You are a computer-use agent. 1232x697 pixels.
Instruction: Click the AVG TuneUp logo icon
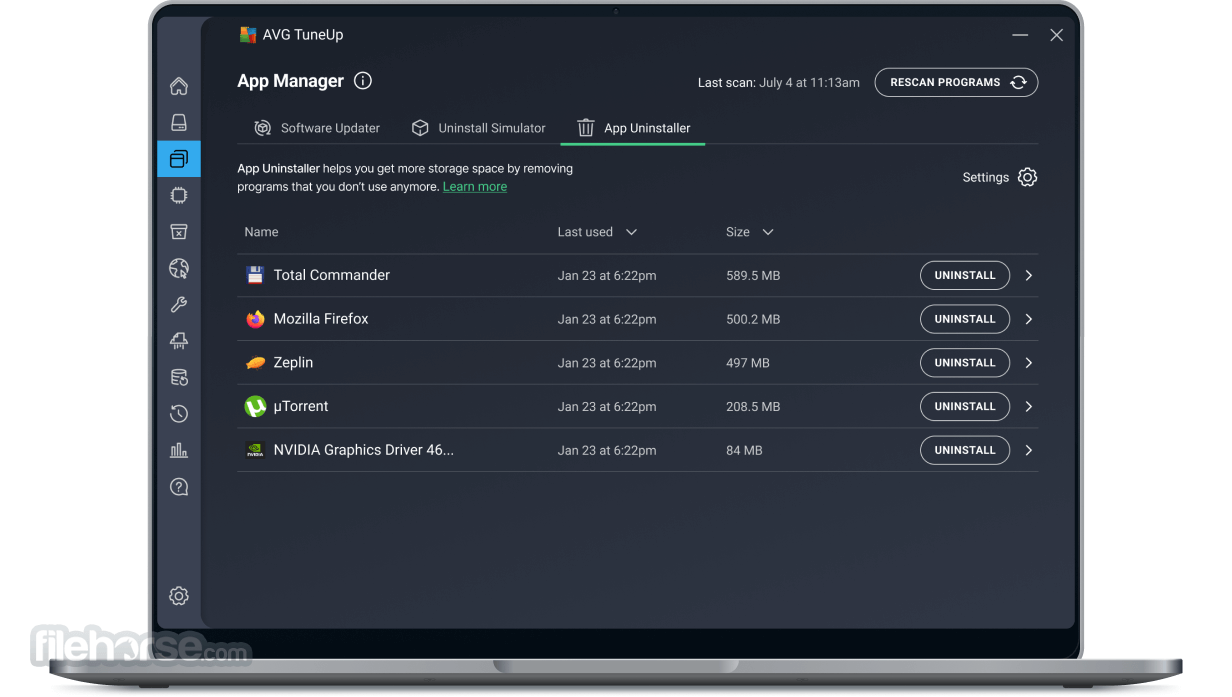pyautogui.click(x=248, y=35)
